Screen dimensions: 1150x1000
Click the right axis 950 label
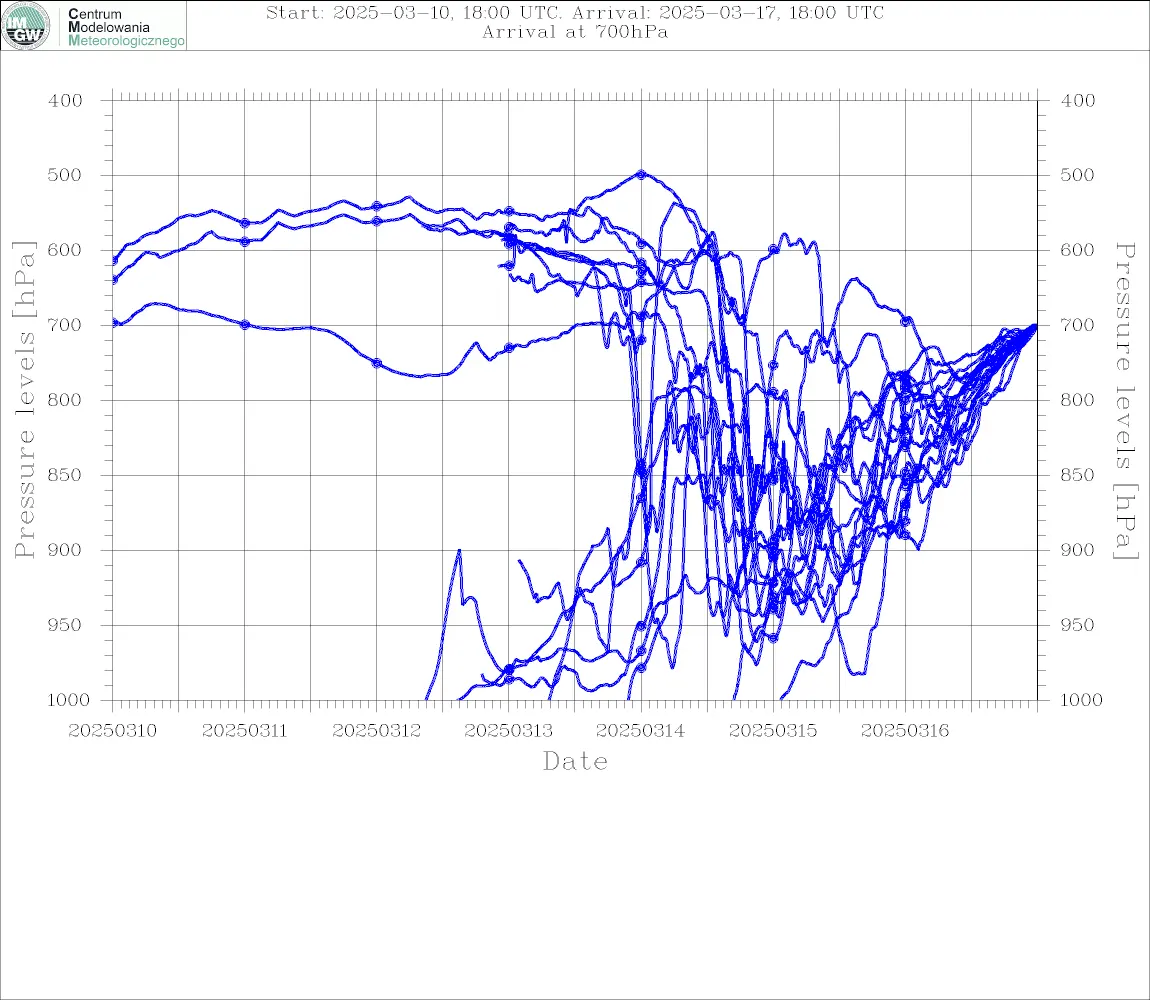coord(1077,625)
